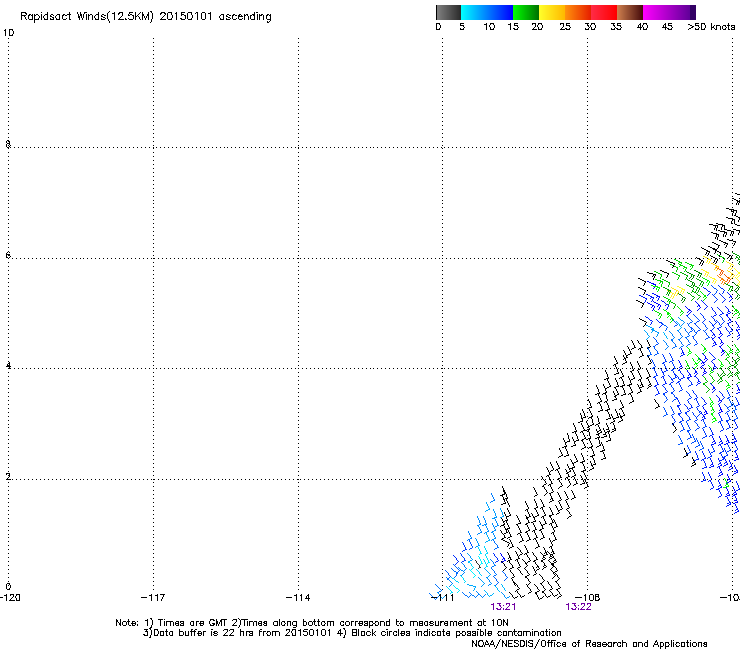Pick the yellow 20-25 knots legend band
This screenshot has height=650, width=740.
pyautogui.click(x=552, y=12)
